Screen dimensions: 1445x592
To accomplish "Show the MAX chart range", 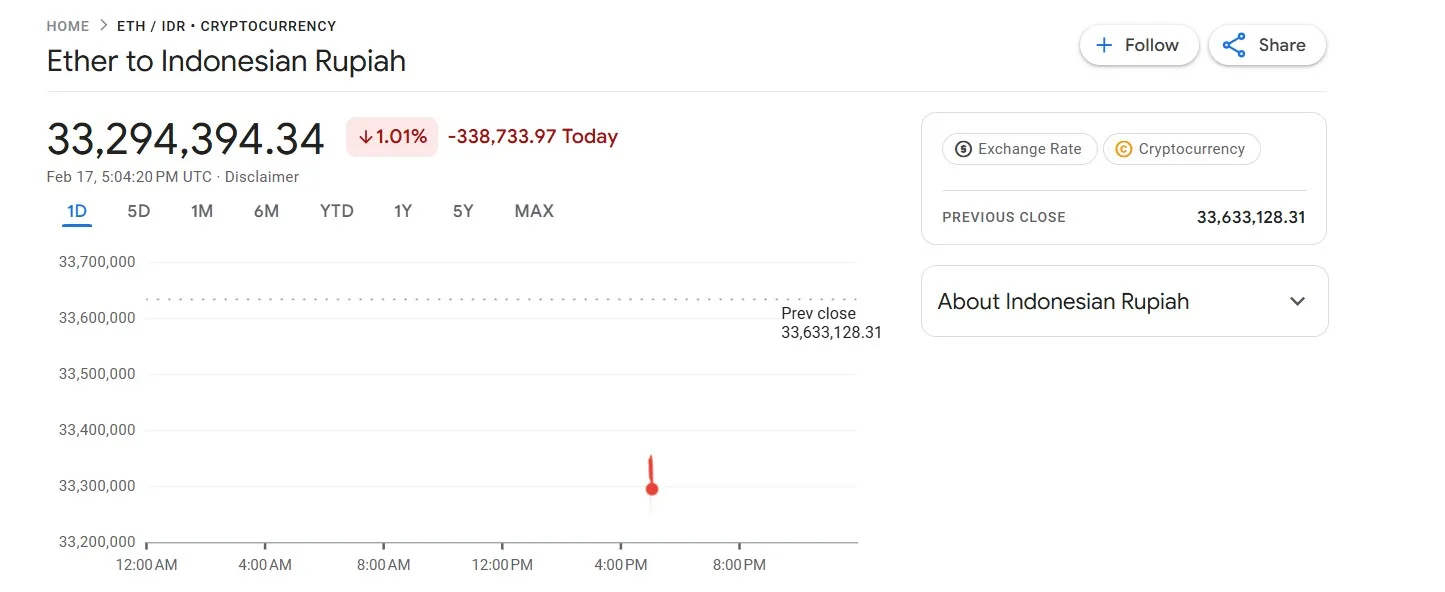I will tap(534, 211).
